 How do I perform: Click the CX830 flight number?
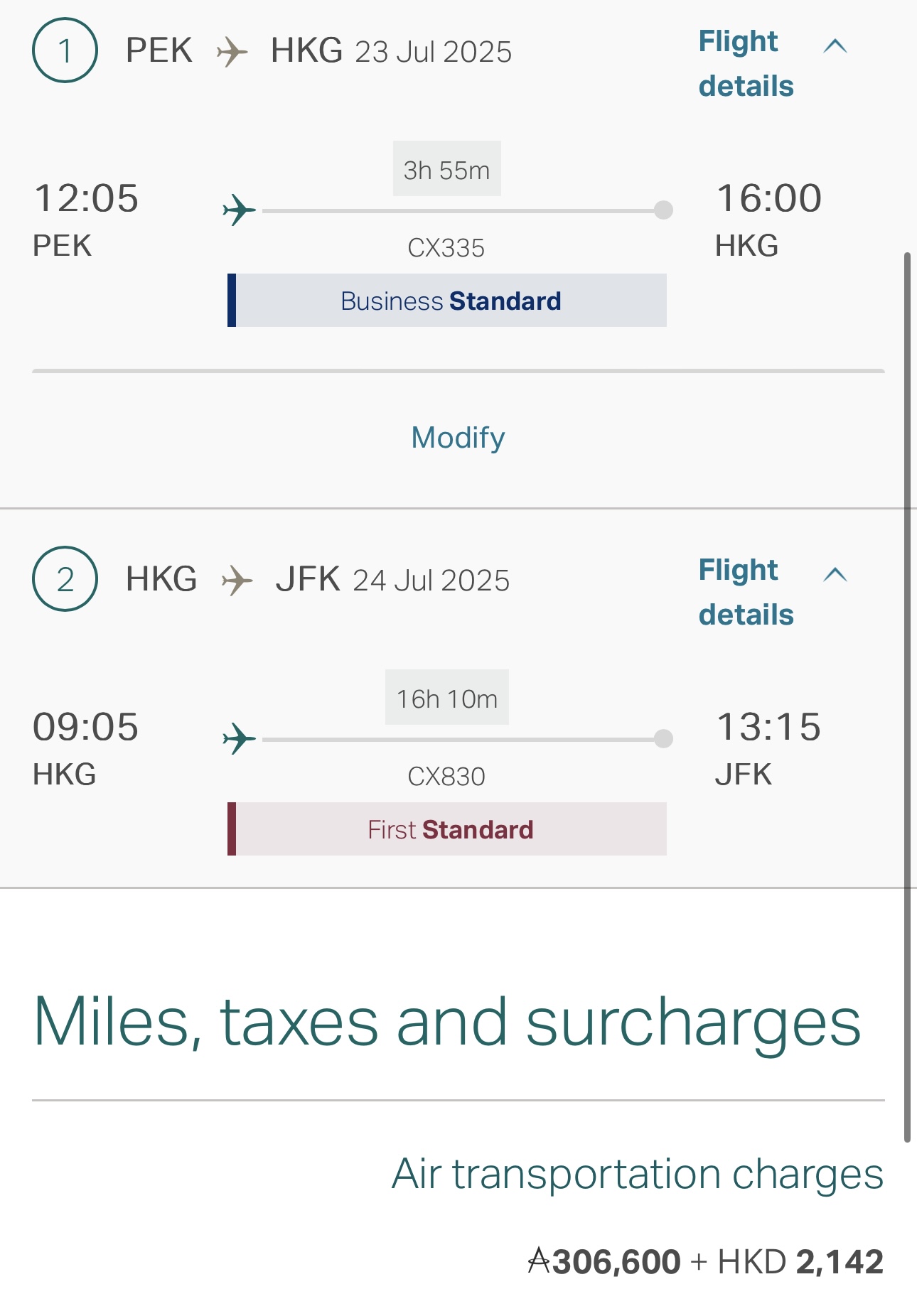tap(446, 777)
